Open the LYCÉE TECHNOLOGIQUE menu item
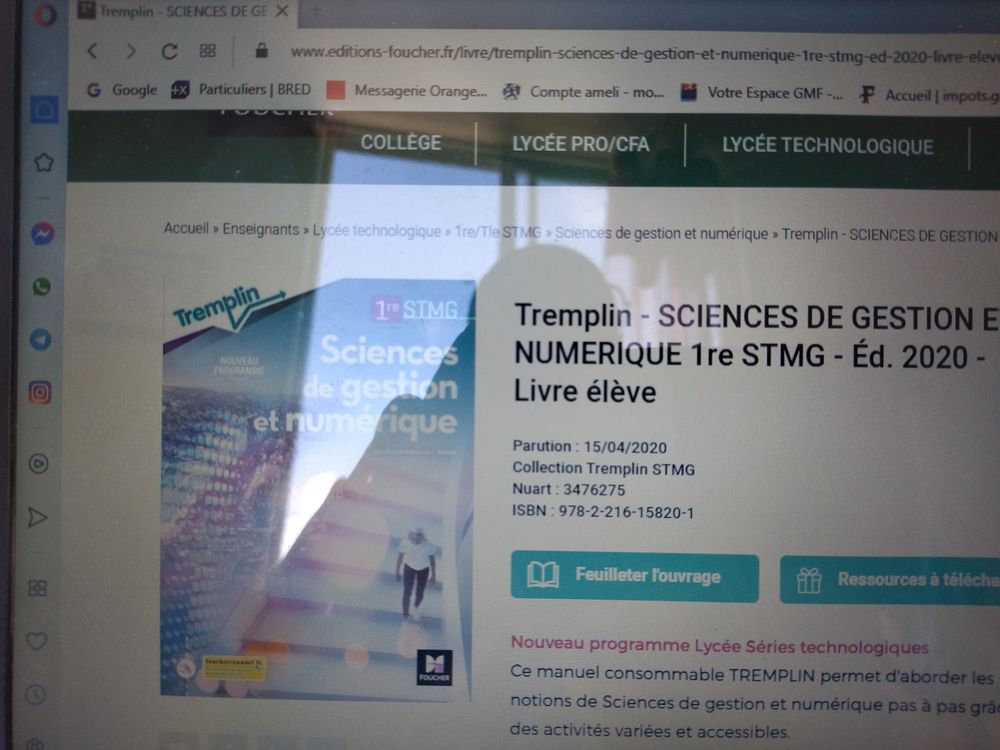 [827, 146]
